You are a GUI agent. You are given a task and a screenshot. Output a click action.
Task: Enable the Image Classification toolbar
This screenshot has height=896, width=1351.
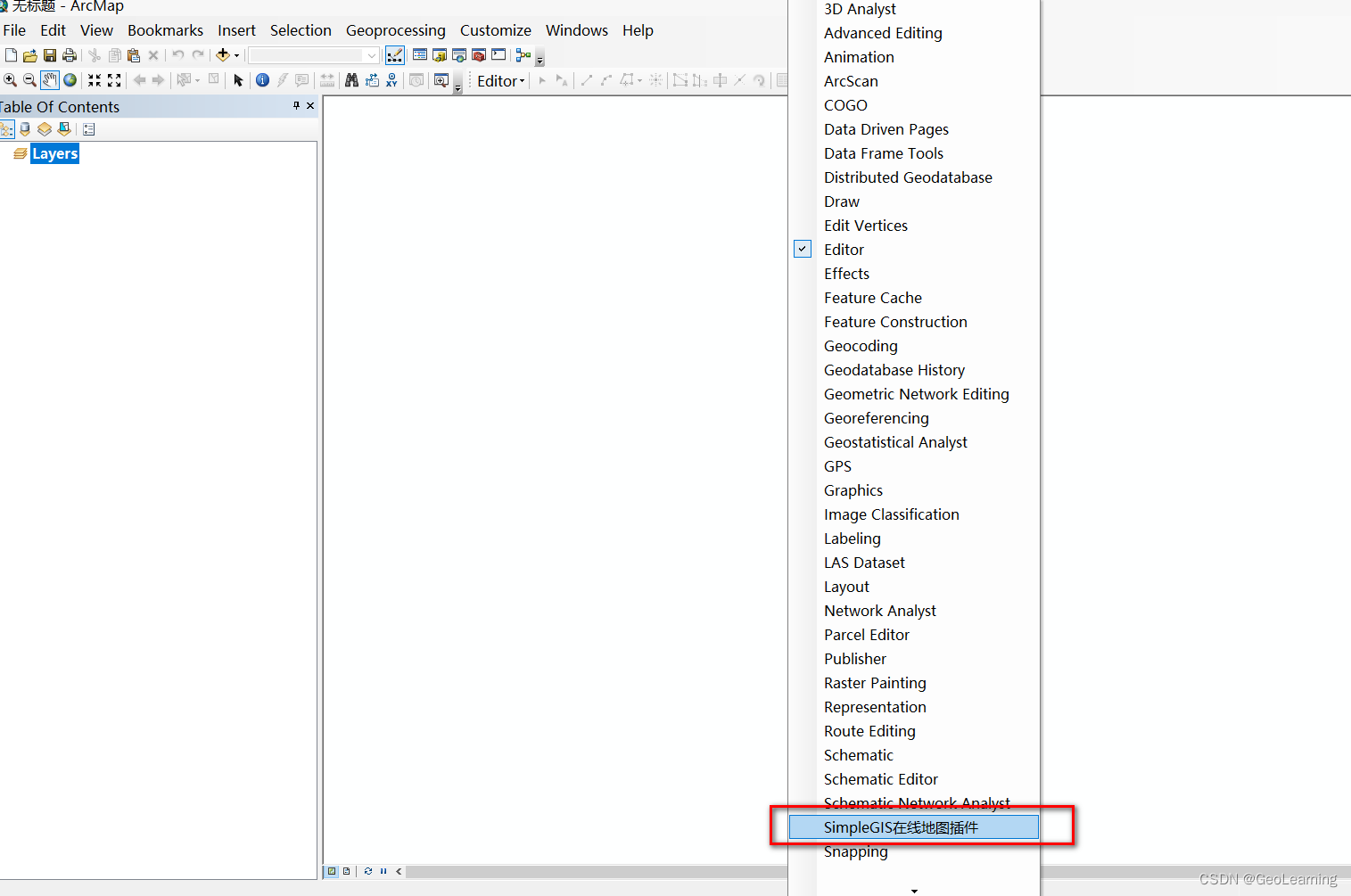tap(914, 514)
